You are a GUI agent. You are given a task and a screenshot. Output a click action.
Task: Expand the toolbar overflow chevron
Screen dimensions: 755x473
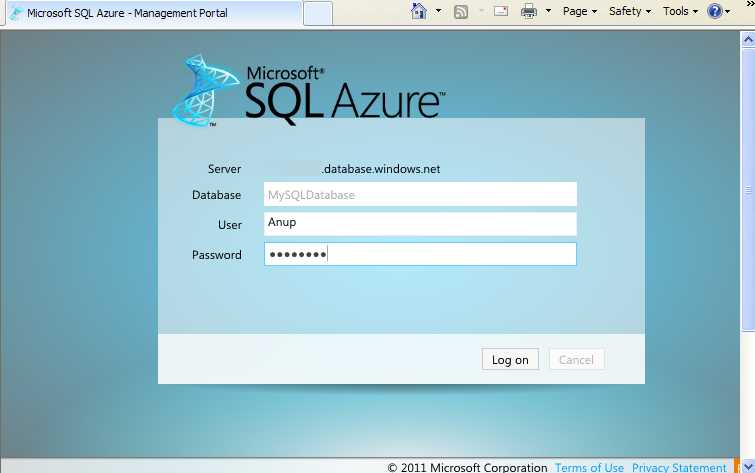click(x=746, y=11)
